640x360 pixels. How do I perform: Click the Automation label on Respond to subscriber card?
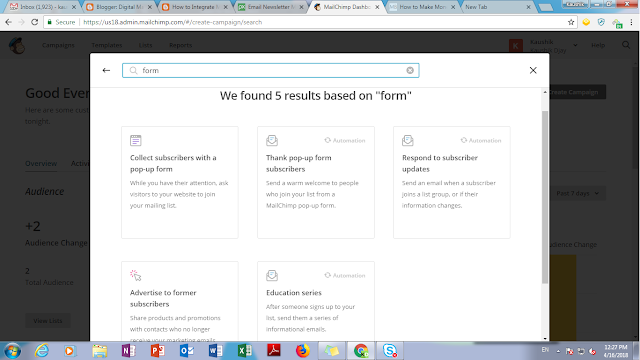tap(481, 140)
